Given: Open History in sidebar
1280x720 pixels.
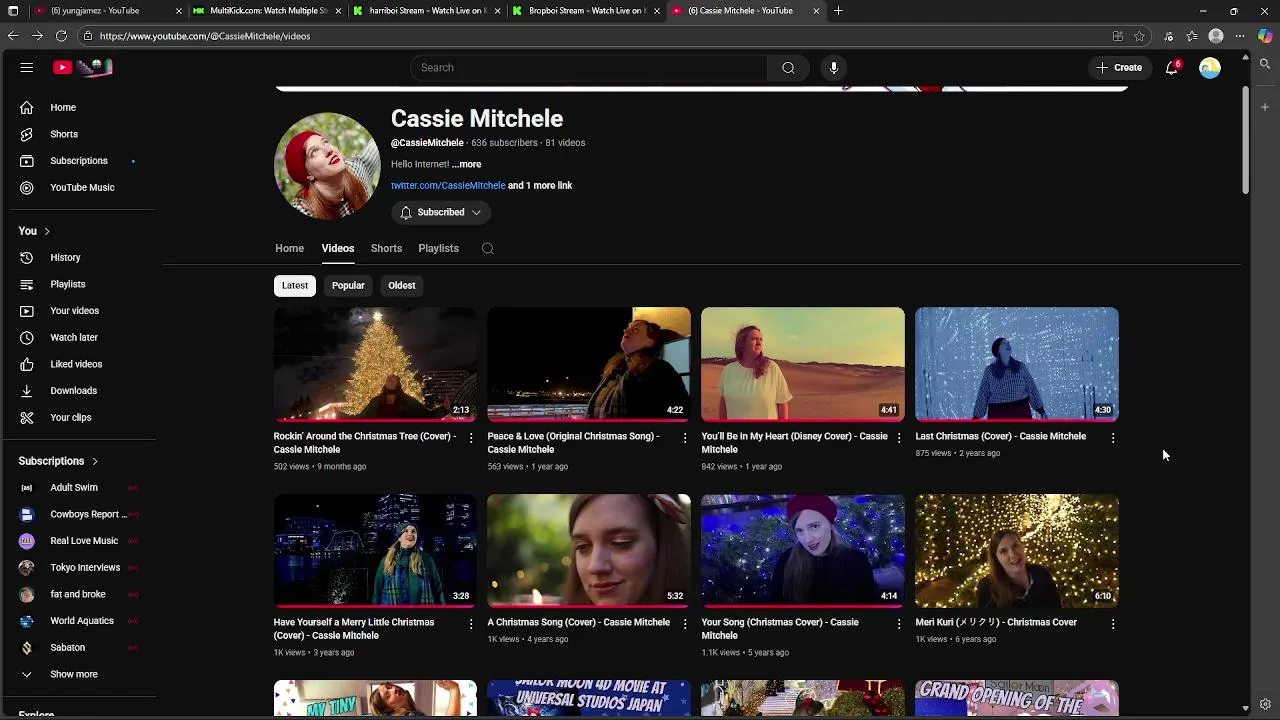Looking at the screenshot, I should click(81, 257).
